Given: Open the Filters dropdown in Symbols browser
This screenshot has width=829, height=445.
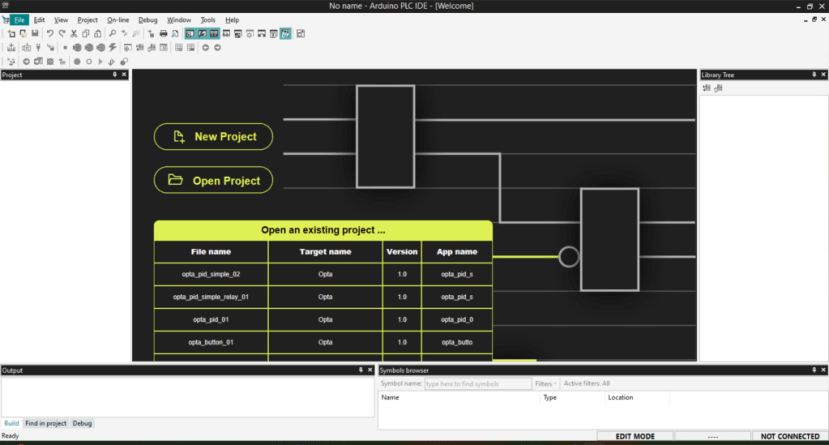Looking at the screenshot, I should [546, 384].
